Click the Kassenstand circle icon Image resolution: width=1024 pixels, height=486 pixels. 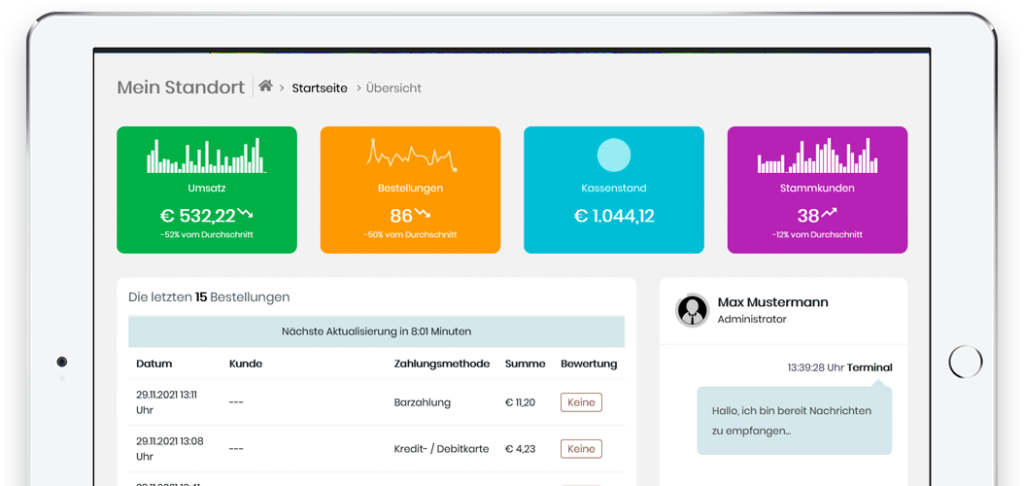613,155
